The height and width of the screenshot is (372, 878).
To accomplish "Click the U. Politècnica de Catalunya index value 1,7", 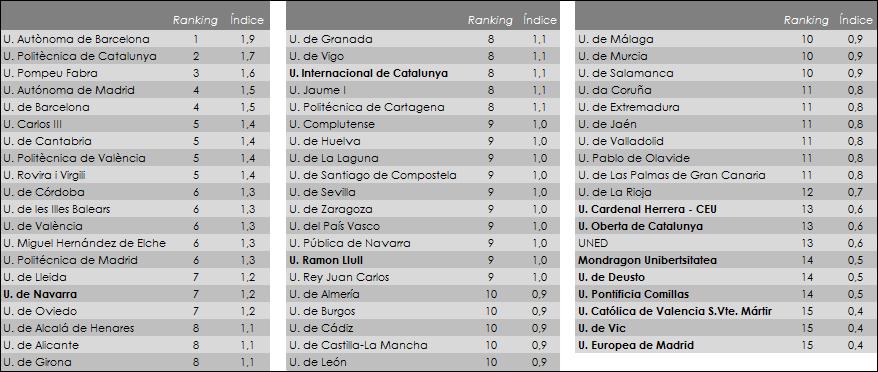I will click(247, 57).
